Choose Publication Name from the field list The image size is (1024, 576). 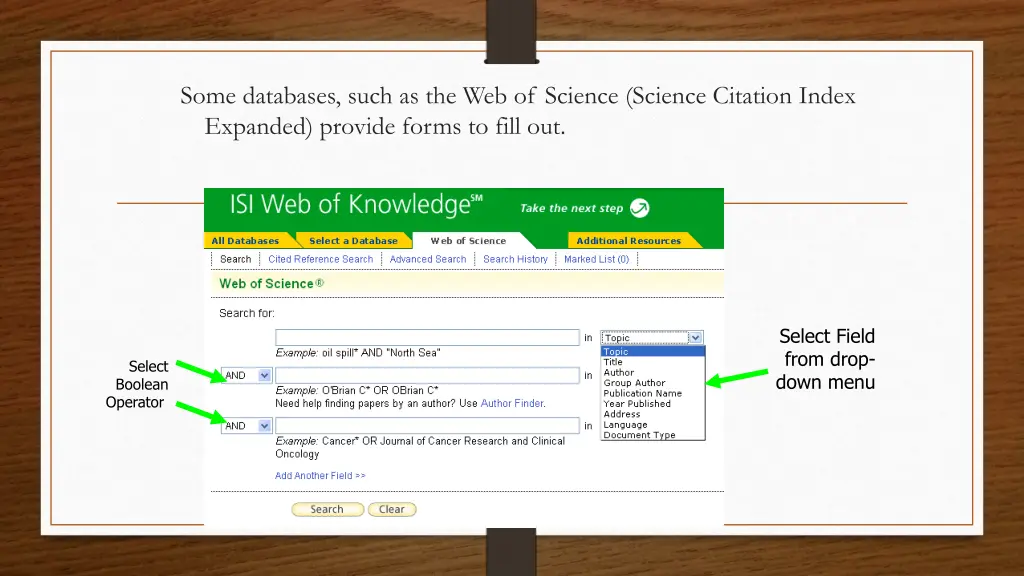[652, 393]
